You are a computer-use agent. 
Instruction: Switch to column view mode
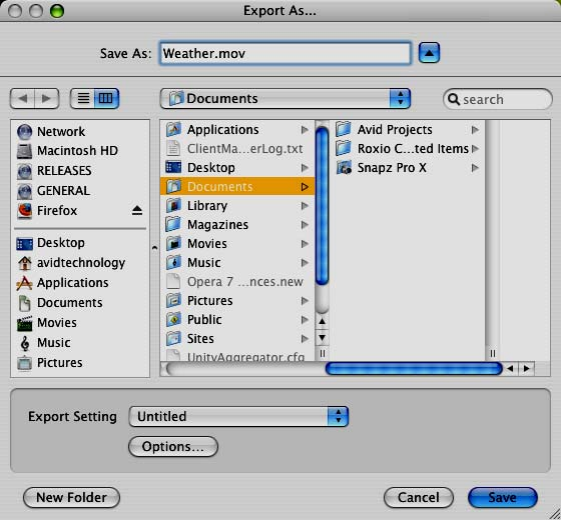[106, 98]
